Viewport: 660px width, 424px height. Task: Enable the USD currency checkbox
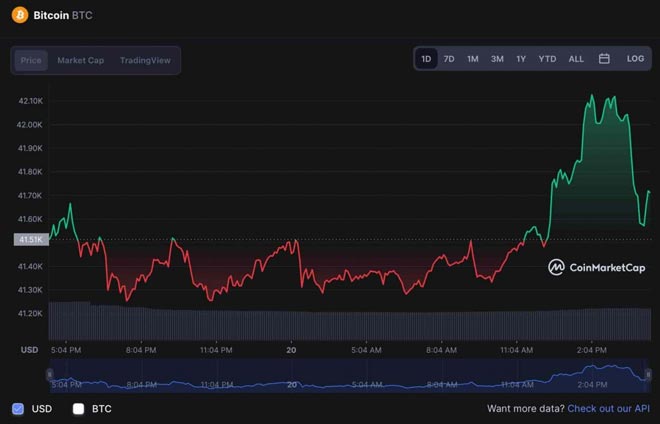click(18, 408)
